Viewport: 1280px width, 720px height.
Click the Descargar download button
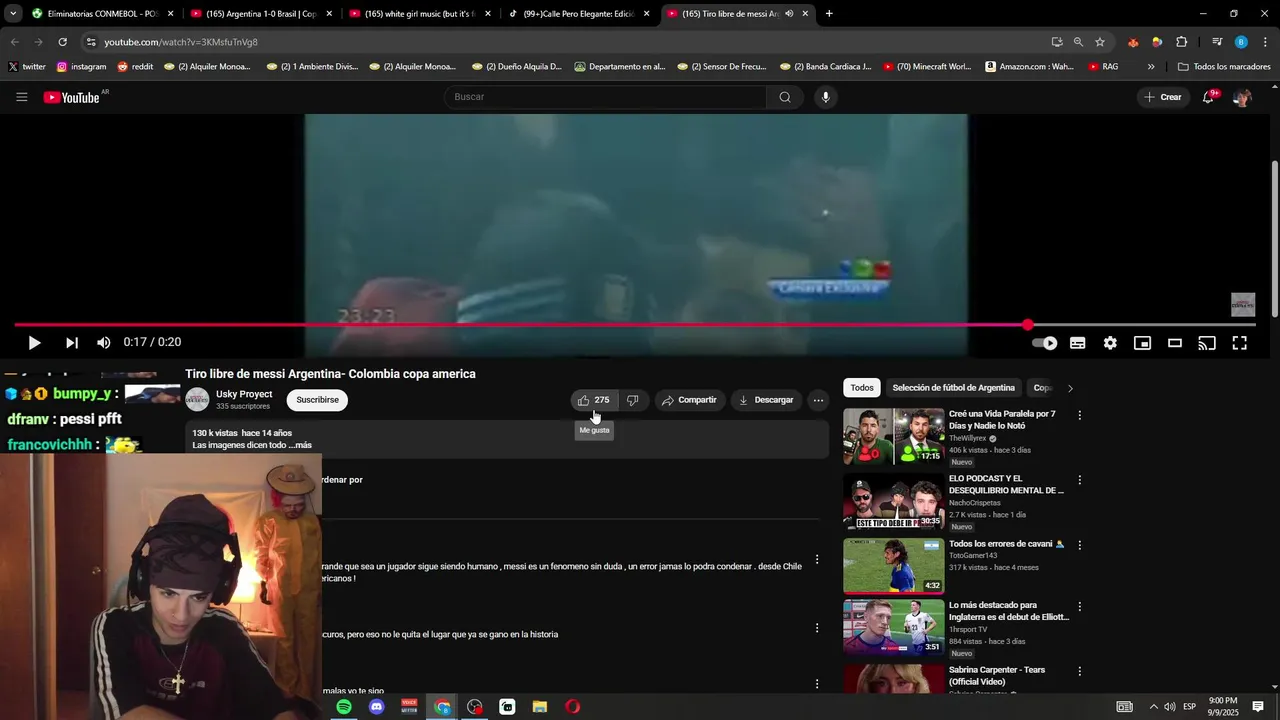point(766,400)
